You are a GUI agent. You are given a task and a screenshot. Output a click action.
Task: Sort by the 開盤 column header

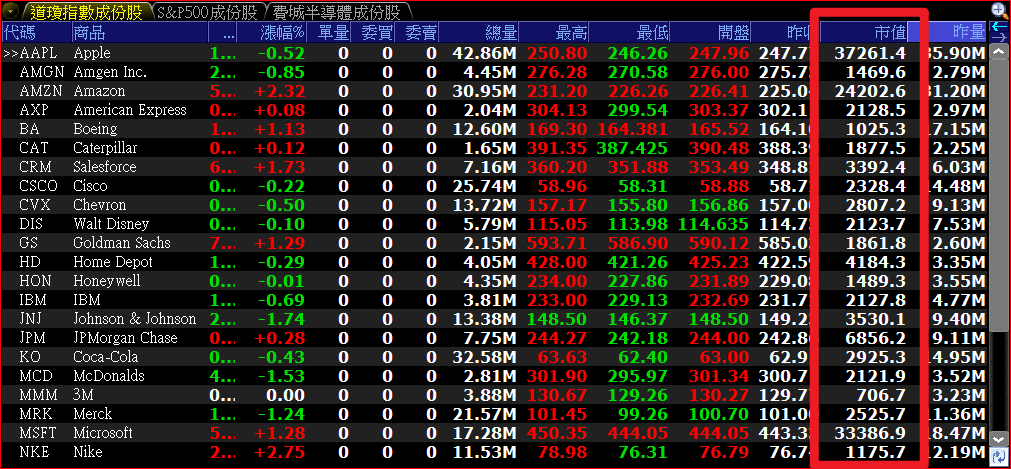(x=711, y=32)
